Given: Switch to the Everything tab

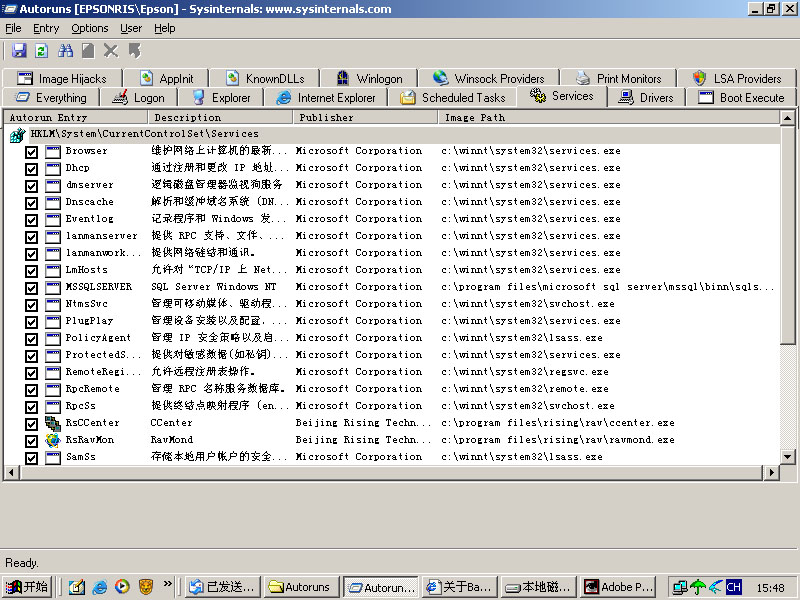Looking at the screenshot, I should click(51, 97).
